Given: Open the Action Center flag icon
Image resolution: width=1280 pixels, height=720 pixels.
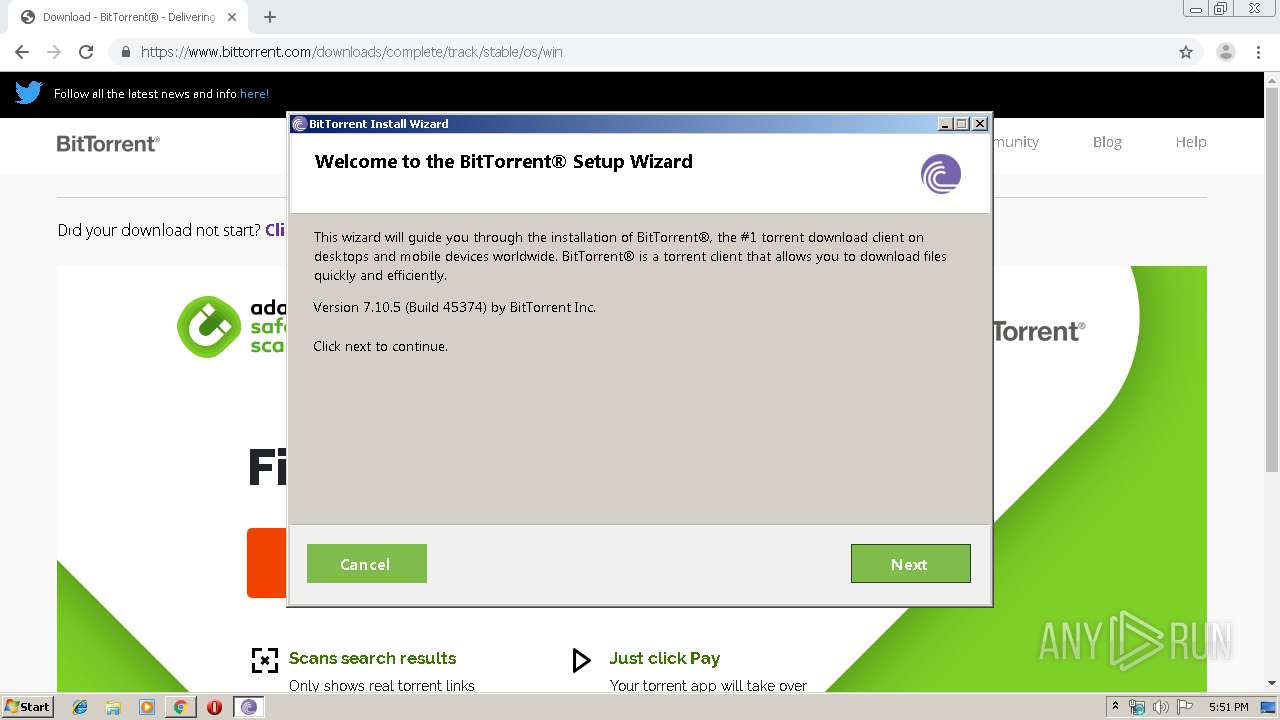Looking at the screenshot, I should tap(1185, 707).
